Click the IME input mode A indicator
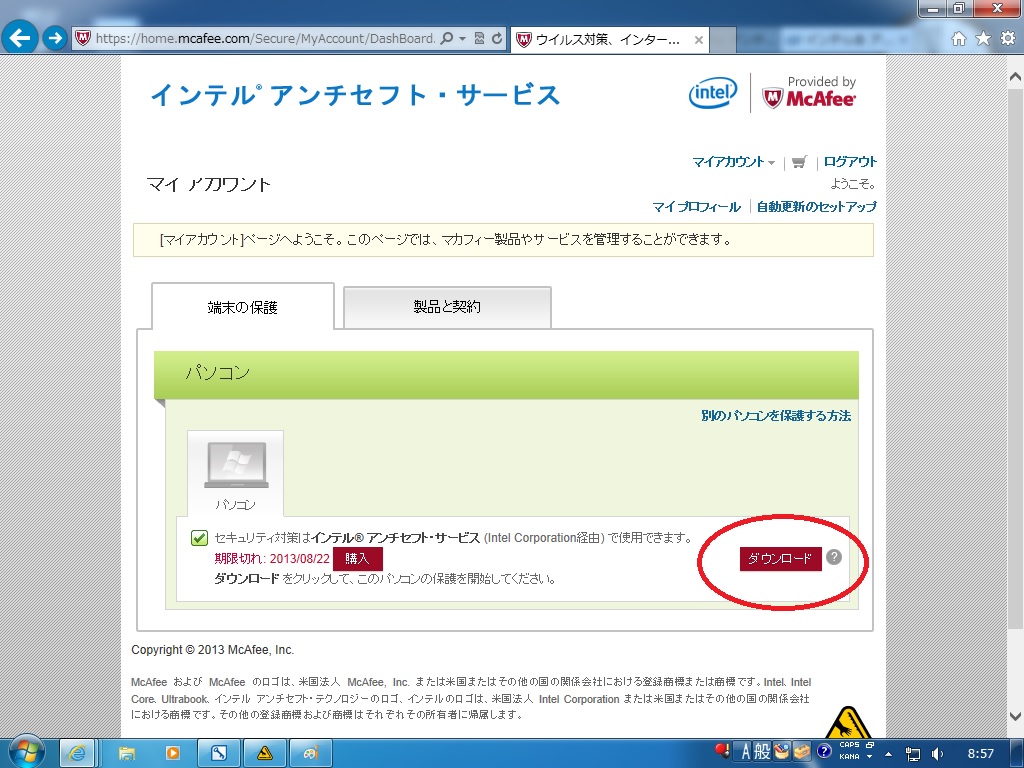The width and height of the screenshot is (1024, 768). (745, 752)
